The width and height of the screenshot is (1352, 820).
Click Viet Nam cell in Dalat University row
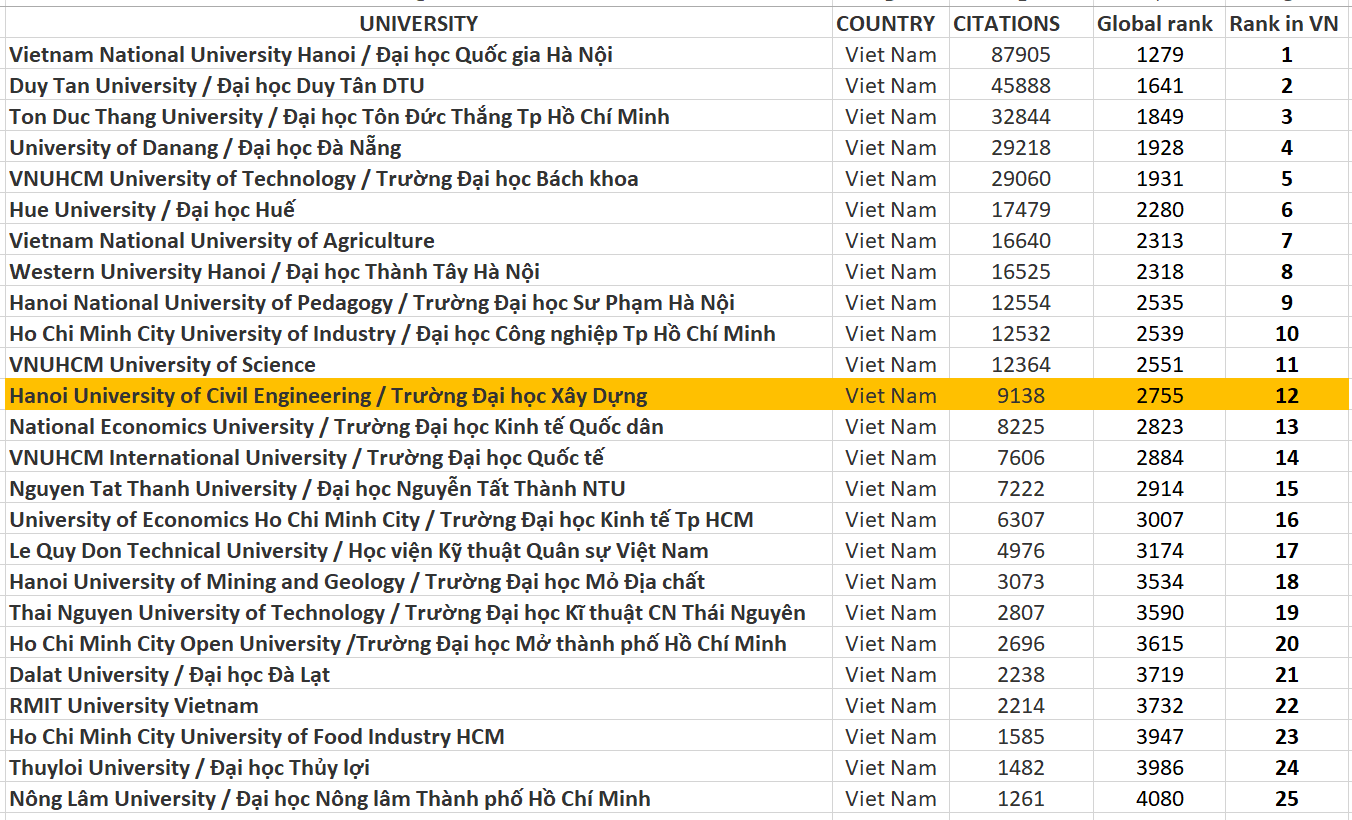point(890,674)
